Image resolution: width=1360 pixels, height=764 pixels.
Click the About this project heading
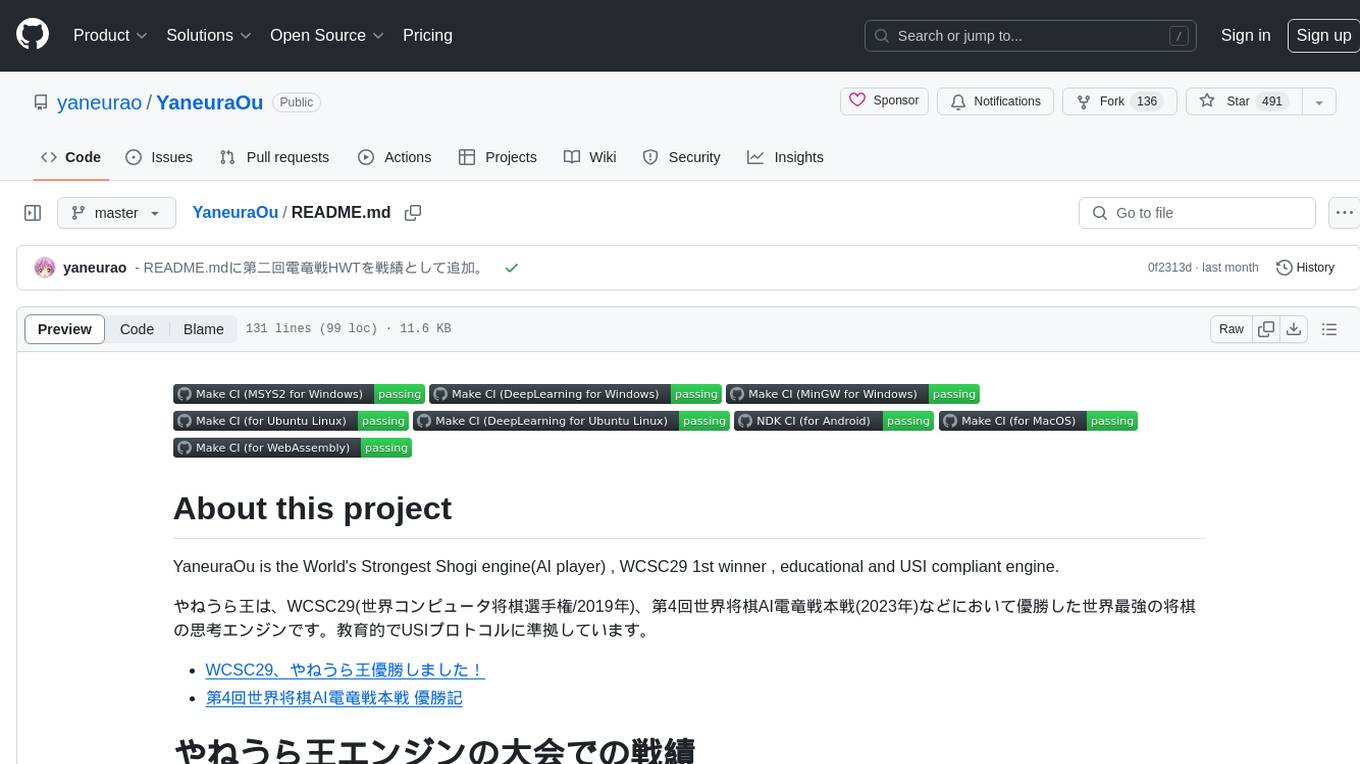click(x=312, y=508)
